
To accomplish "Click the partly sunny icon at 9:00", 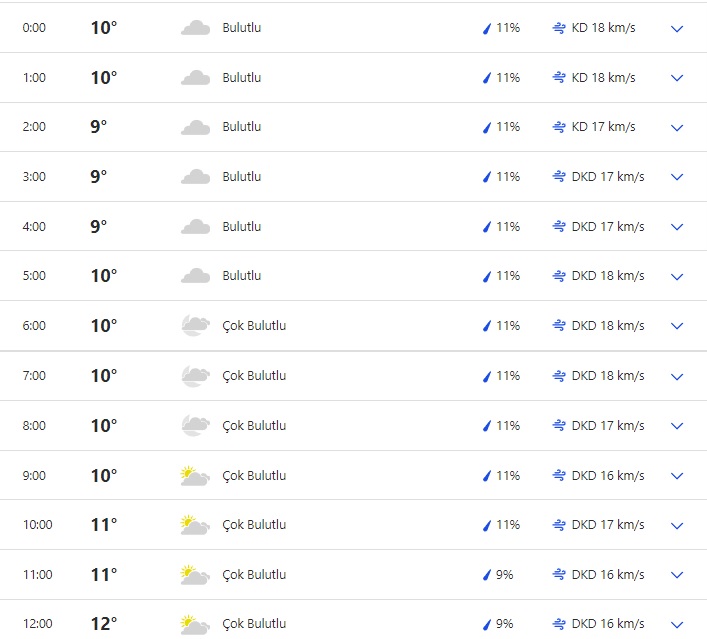I will click(195, 476).
